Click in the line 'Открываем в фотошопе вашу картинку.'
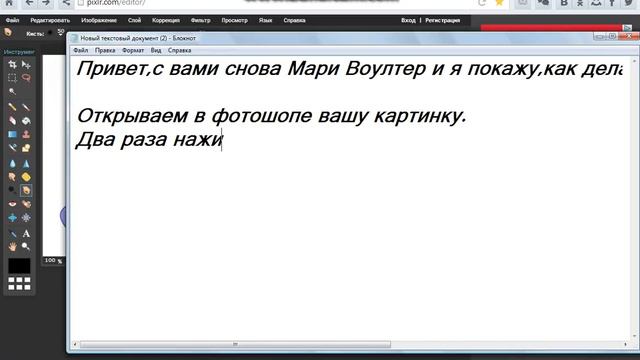This screenshot has height=360, width=640. [x=271, y=116]
